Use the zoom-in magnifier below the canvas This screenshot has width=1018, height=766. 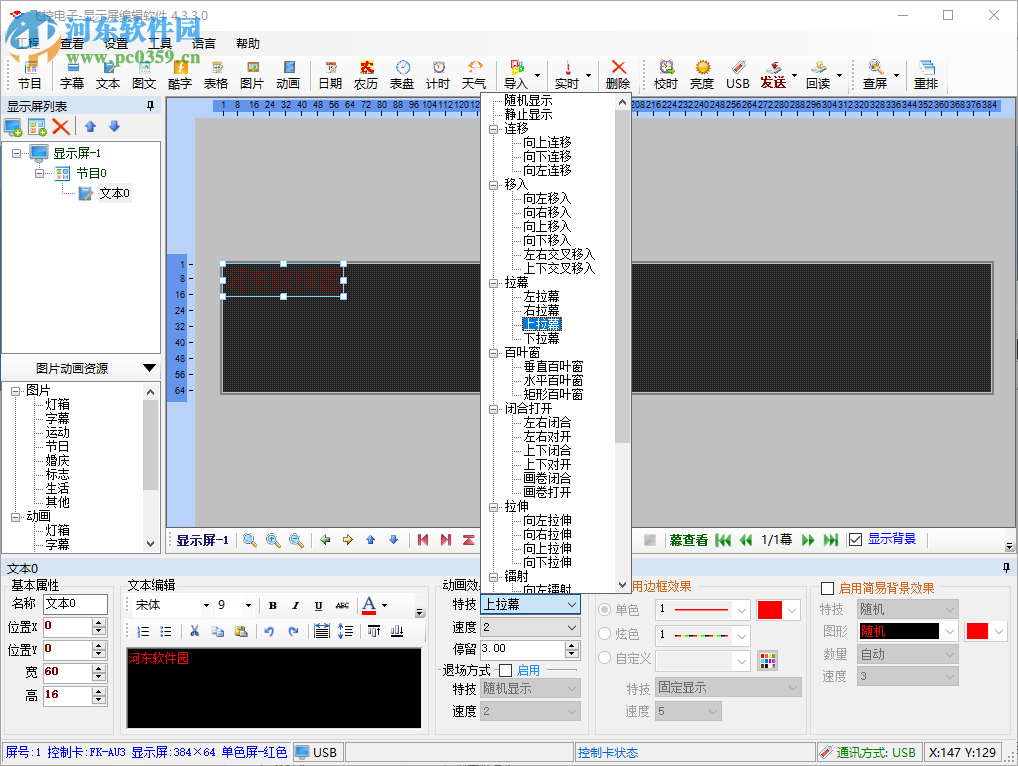[272, 539]
